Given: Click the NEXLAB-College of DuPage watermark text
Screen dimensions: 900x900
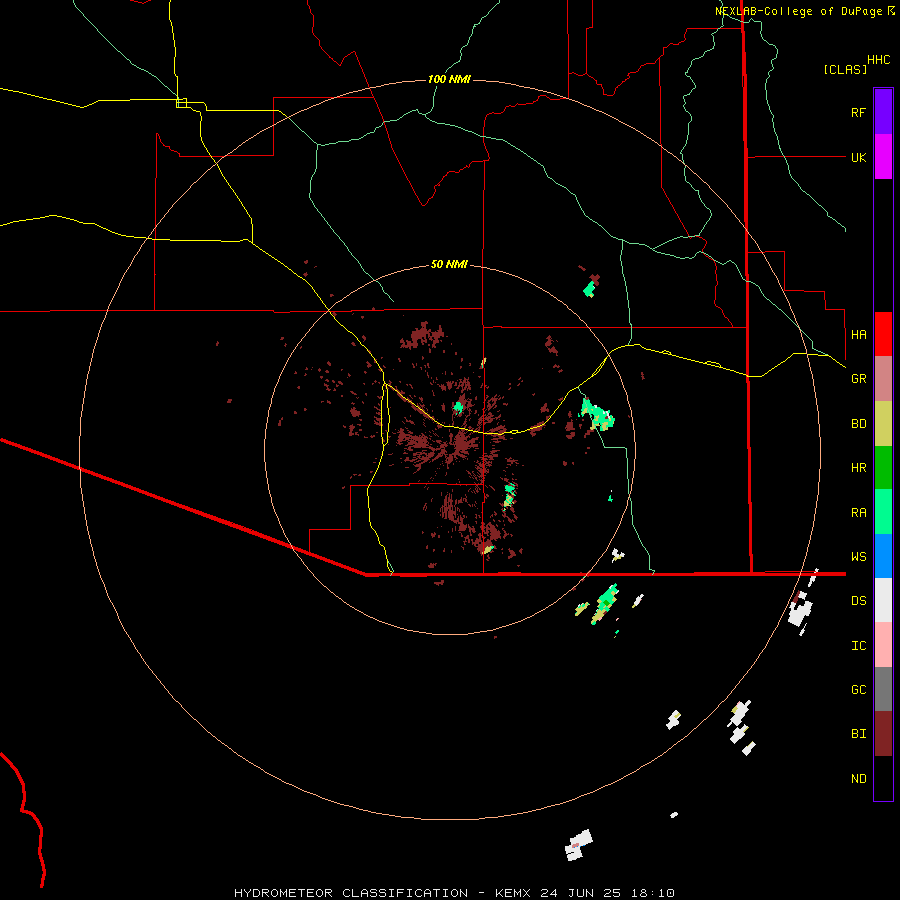Looking at the screenshot, I should (798, 11).
